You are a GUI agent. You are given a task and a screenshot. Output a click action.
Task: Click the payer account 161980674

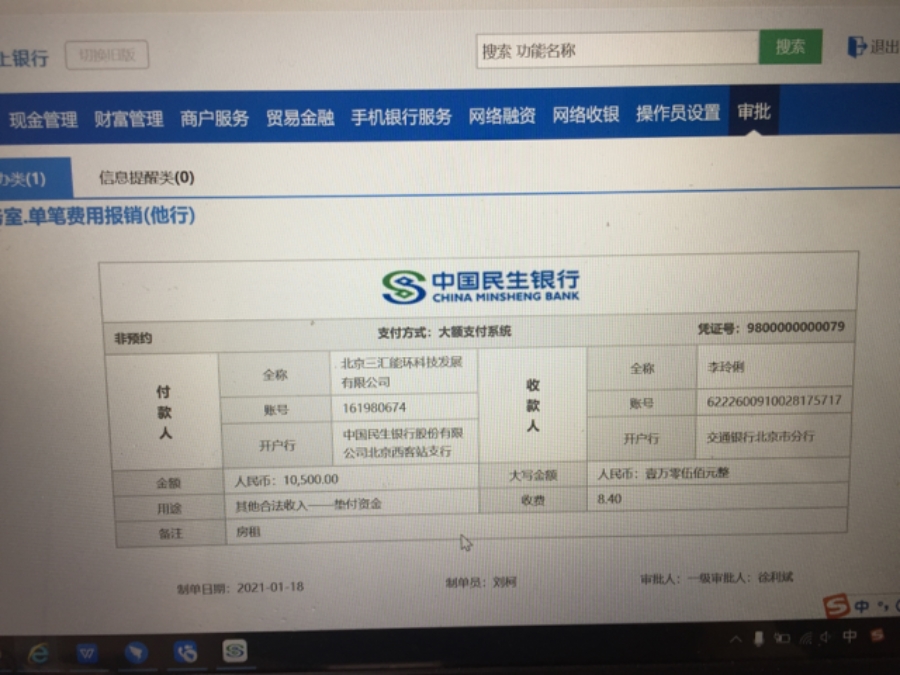[x=374, y=408]
